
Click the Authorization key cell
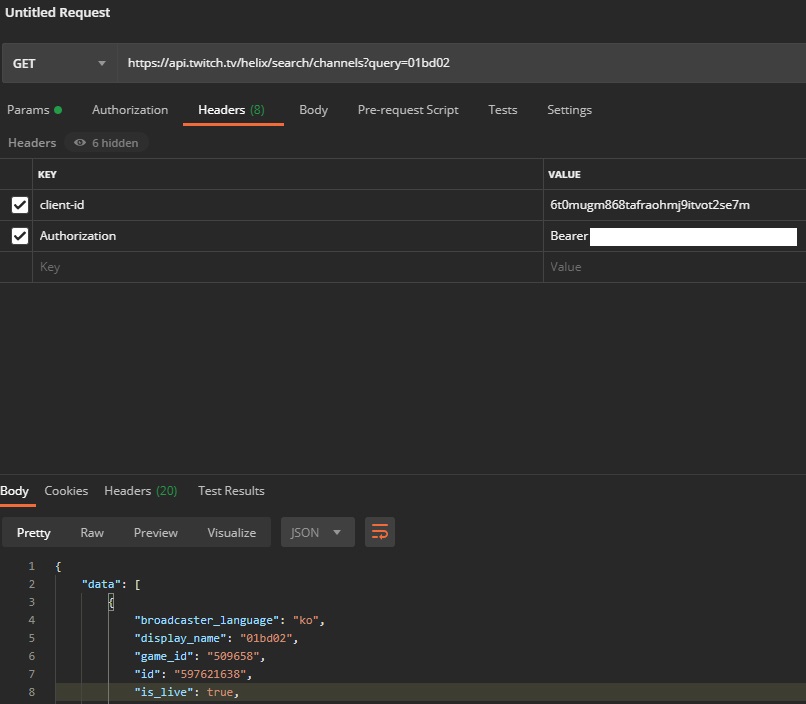tap(288, 236)
